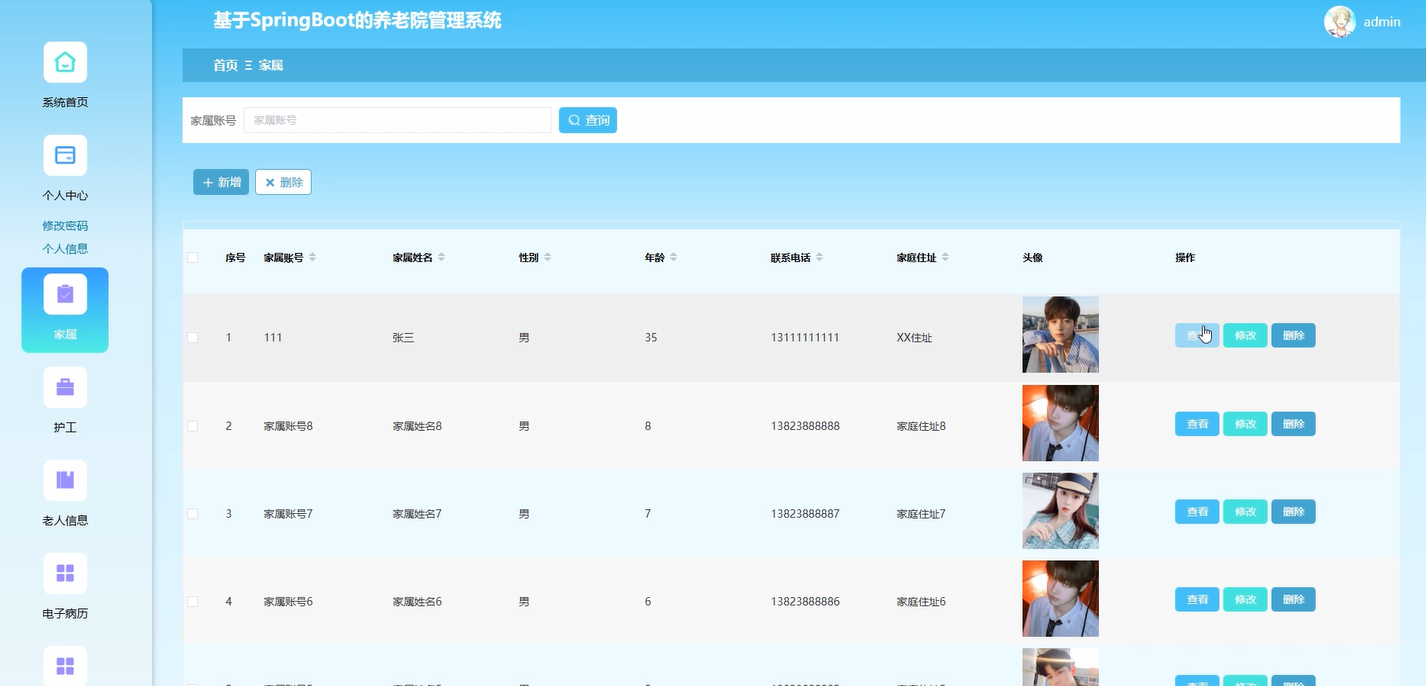Click 查看 for 家属账号6
The height and width of the screenshot is (686, 1426).
point(1197,600)
